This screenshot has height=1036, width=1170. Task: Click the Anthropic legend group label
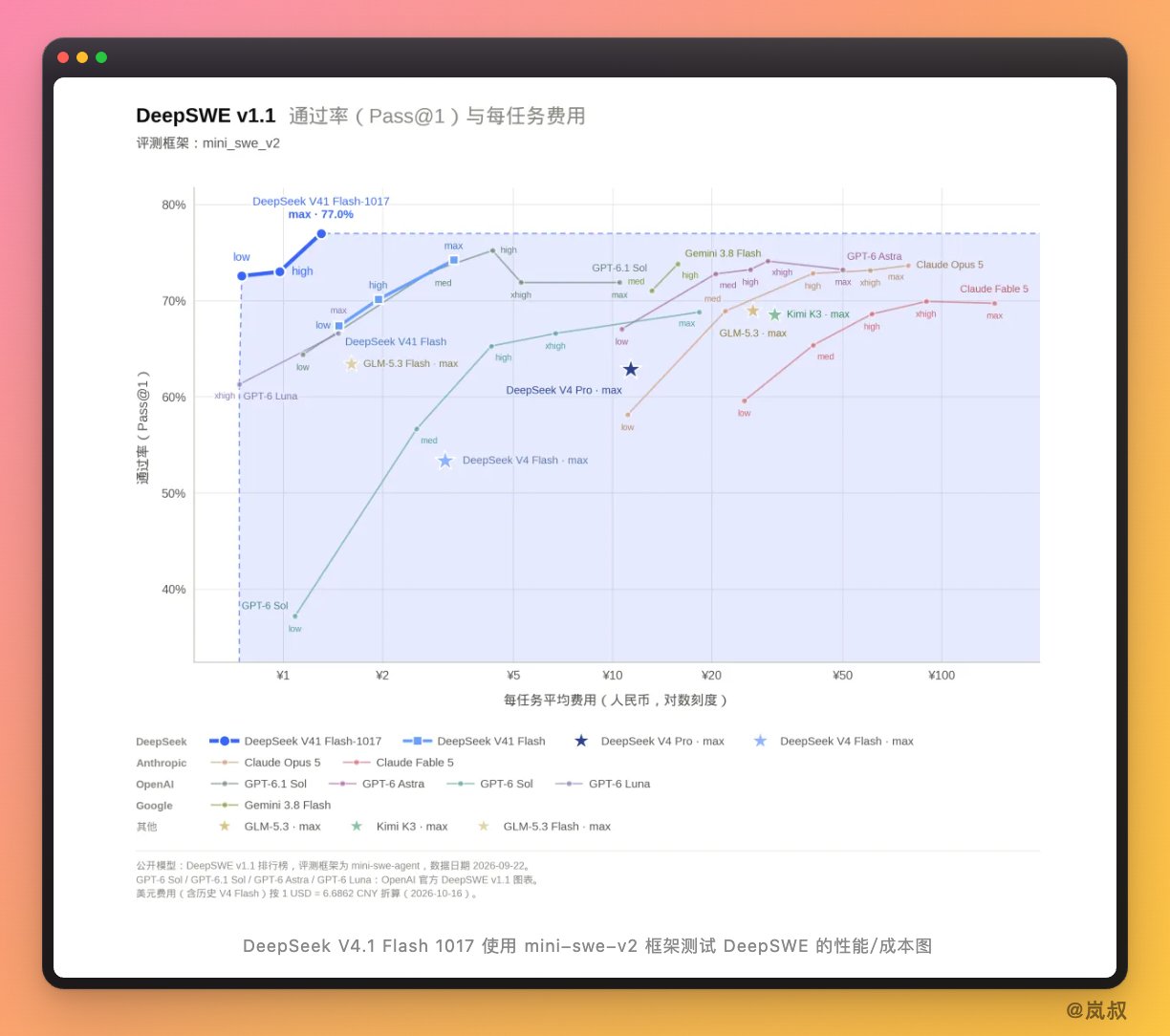pos(162,763)
